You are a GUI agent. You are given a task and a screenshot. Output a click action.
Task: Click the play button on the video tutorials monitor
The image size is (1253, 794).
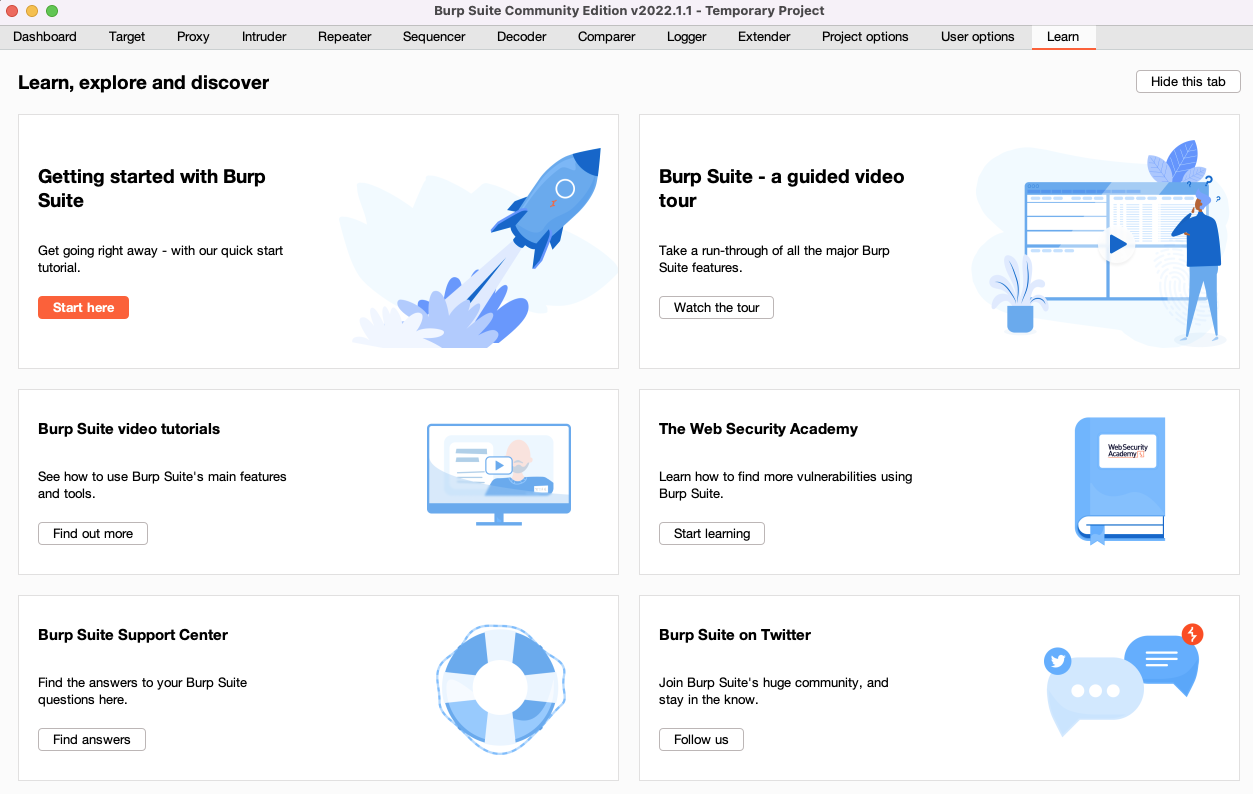click(500, 466)
